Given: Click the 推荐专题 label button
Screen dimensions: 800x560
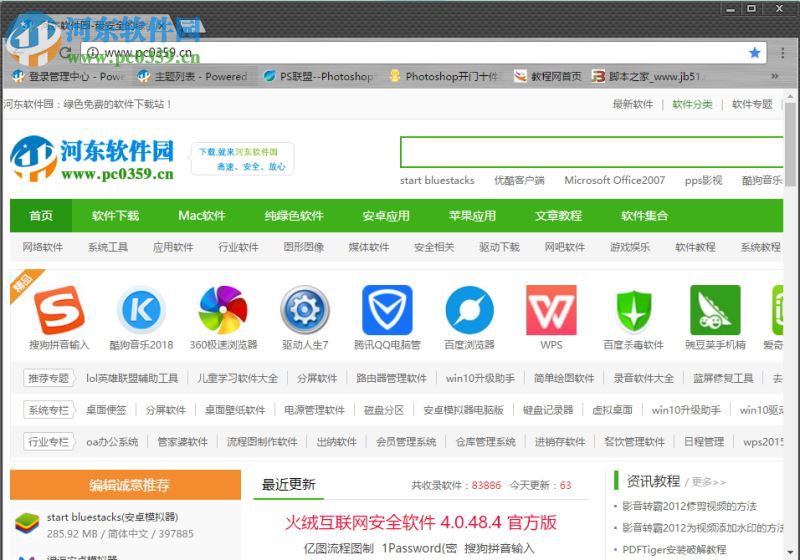Looking at the screenshot, I should pos(49,378).
